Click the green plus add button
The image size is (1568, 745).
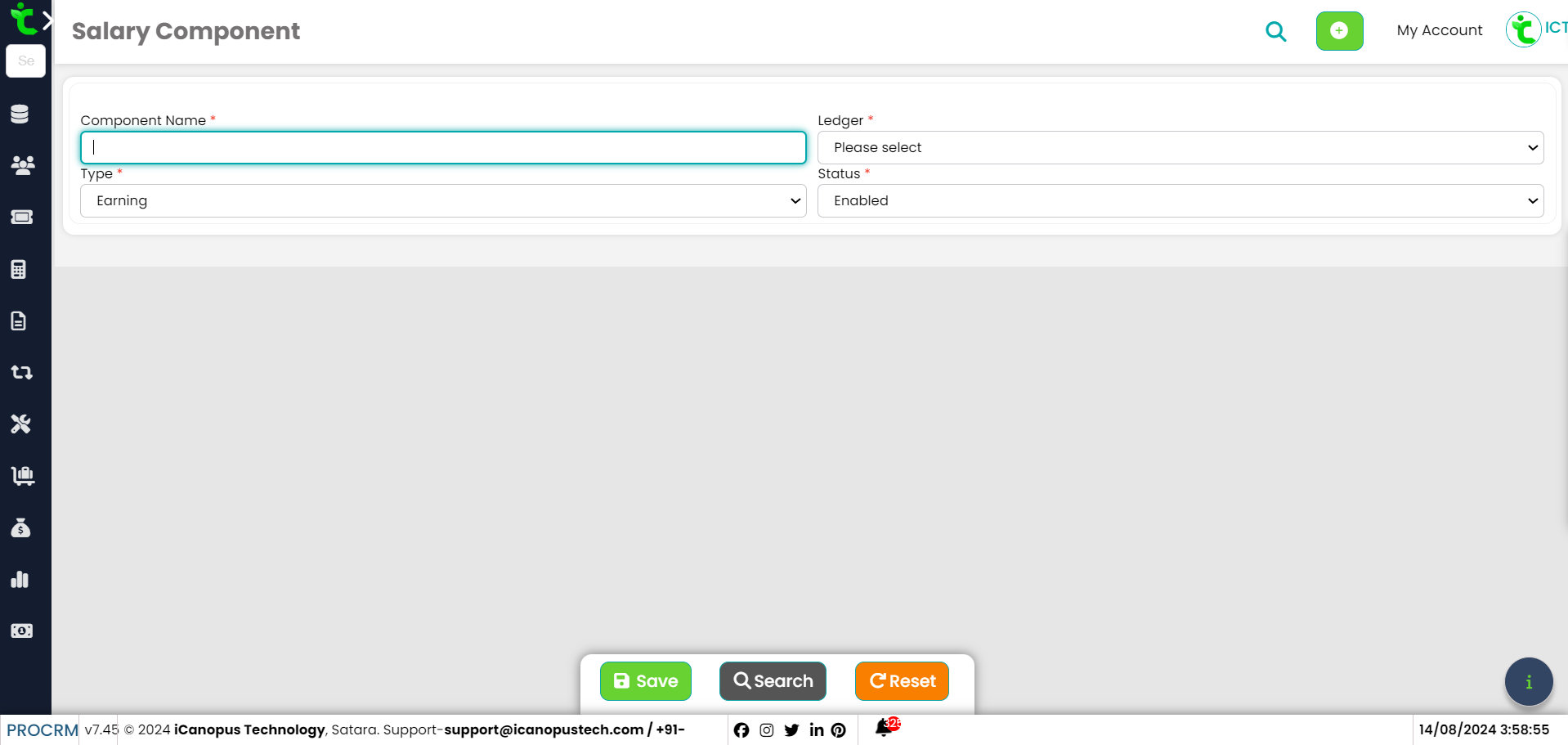(x=1339, y=31)
